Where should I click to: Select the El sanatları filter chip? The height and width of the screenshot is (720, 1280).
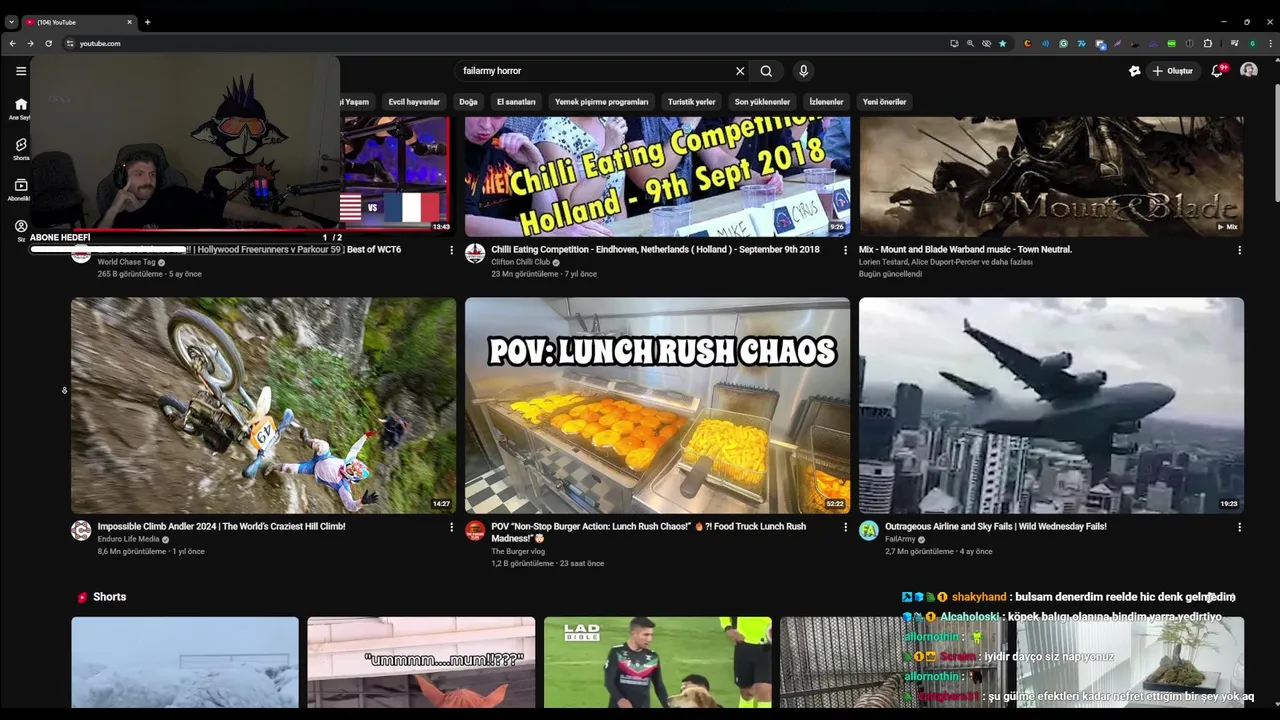click(516, 102)
